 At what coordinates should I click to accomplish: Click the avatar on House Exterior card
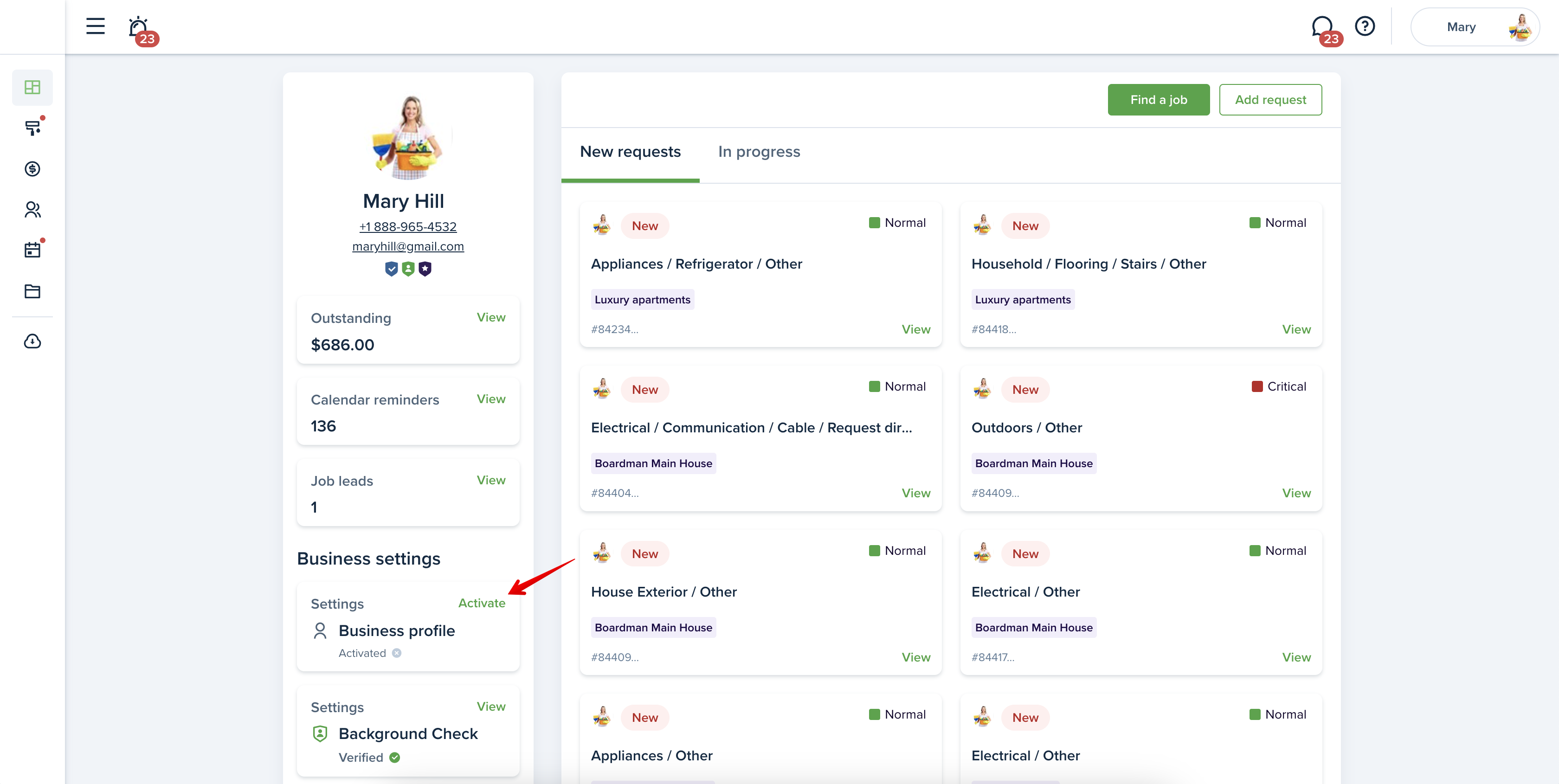602,553
